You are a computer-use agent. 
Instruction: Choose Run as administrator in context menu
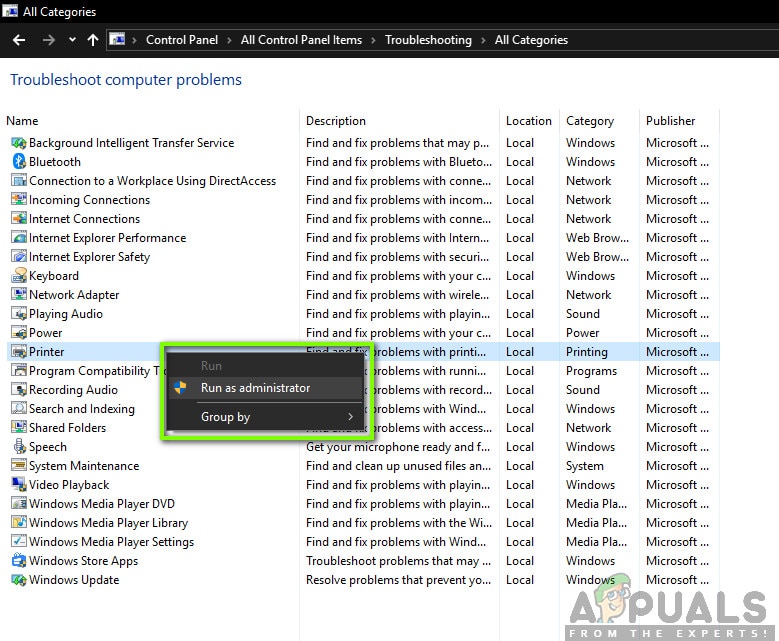255,388
